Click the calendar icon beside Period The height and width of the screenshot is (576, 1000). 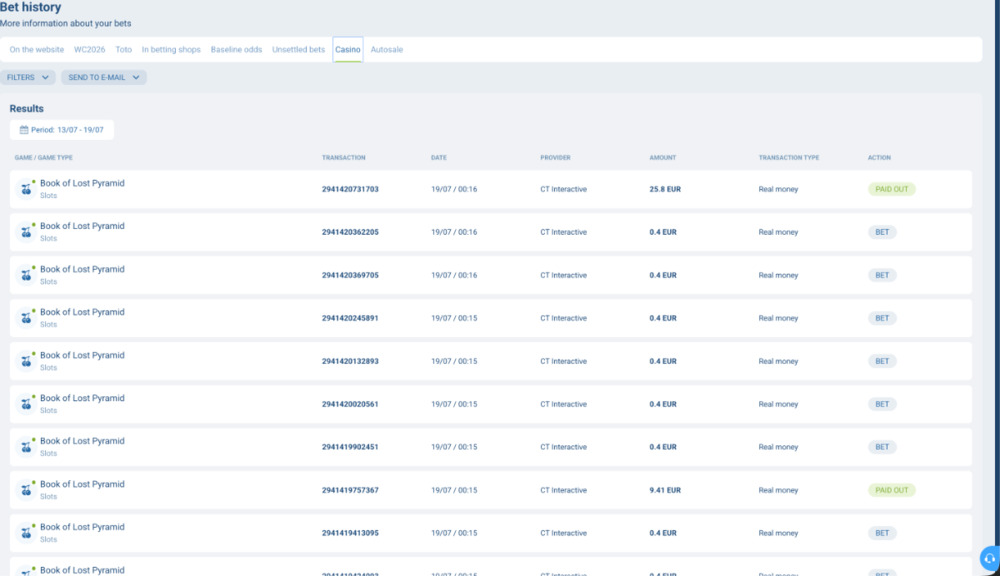click(24, 129)
